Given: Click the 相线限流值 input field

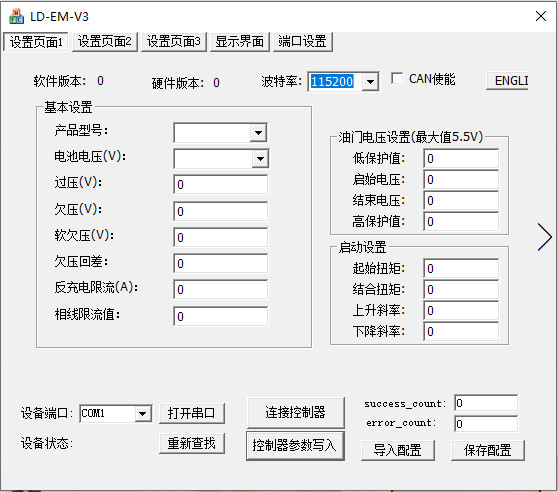Looking at the screenshot, I should coord(221,316).
